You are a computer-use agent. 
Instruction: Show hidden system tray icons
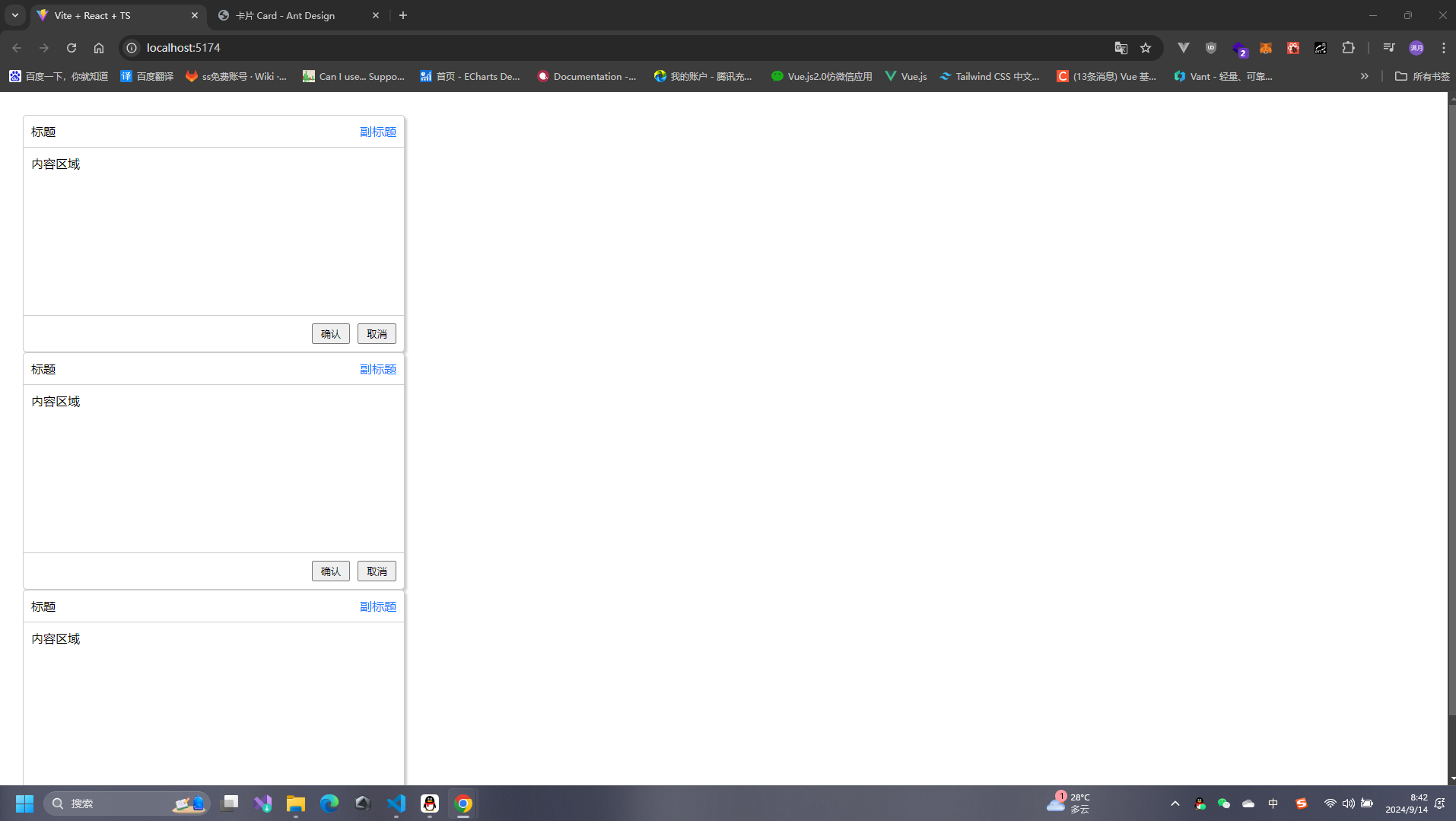pos(1175,803)
